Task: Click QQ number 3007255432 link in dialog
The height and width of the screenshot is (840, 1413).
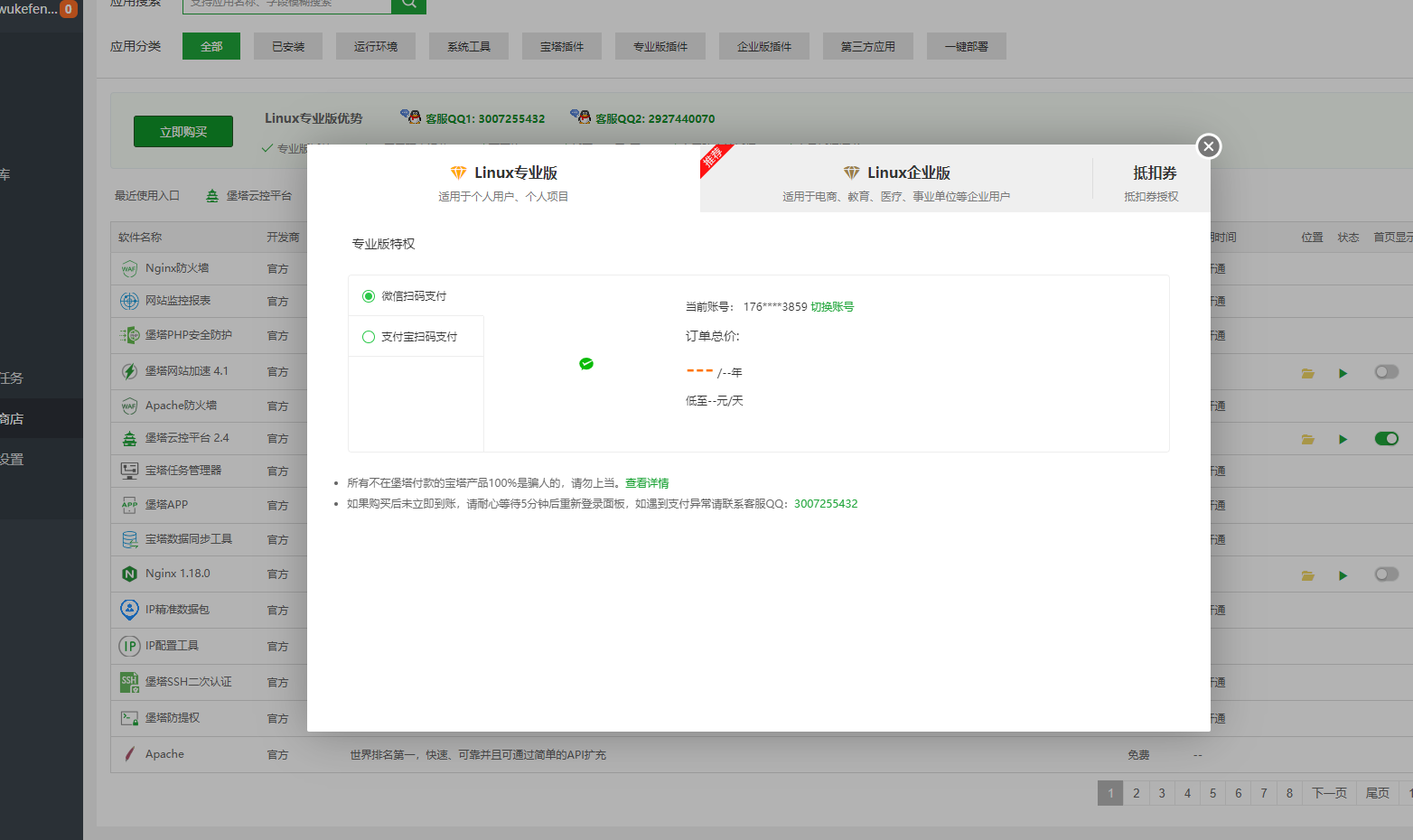Action: click(826, 504)
